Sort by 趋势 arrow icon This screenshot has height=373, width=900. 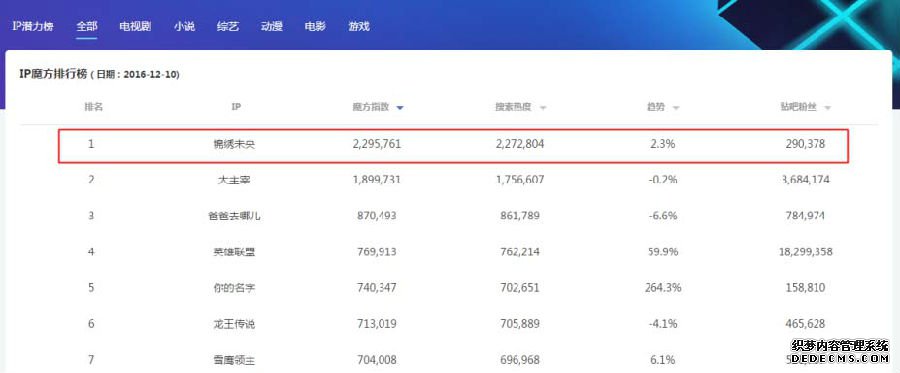coord(676,108)
